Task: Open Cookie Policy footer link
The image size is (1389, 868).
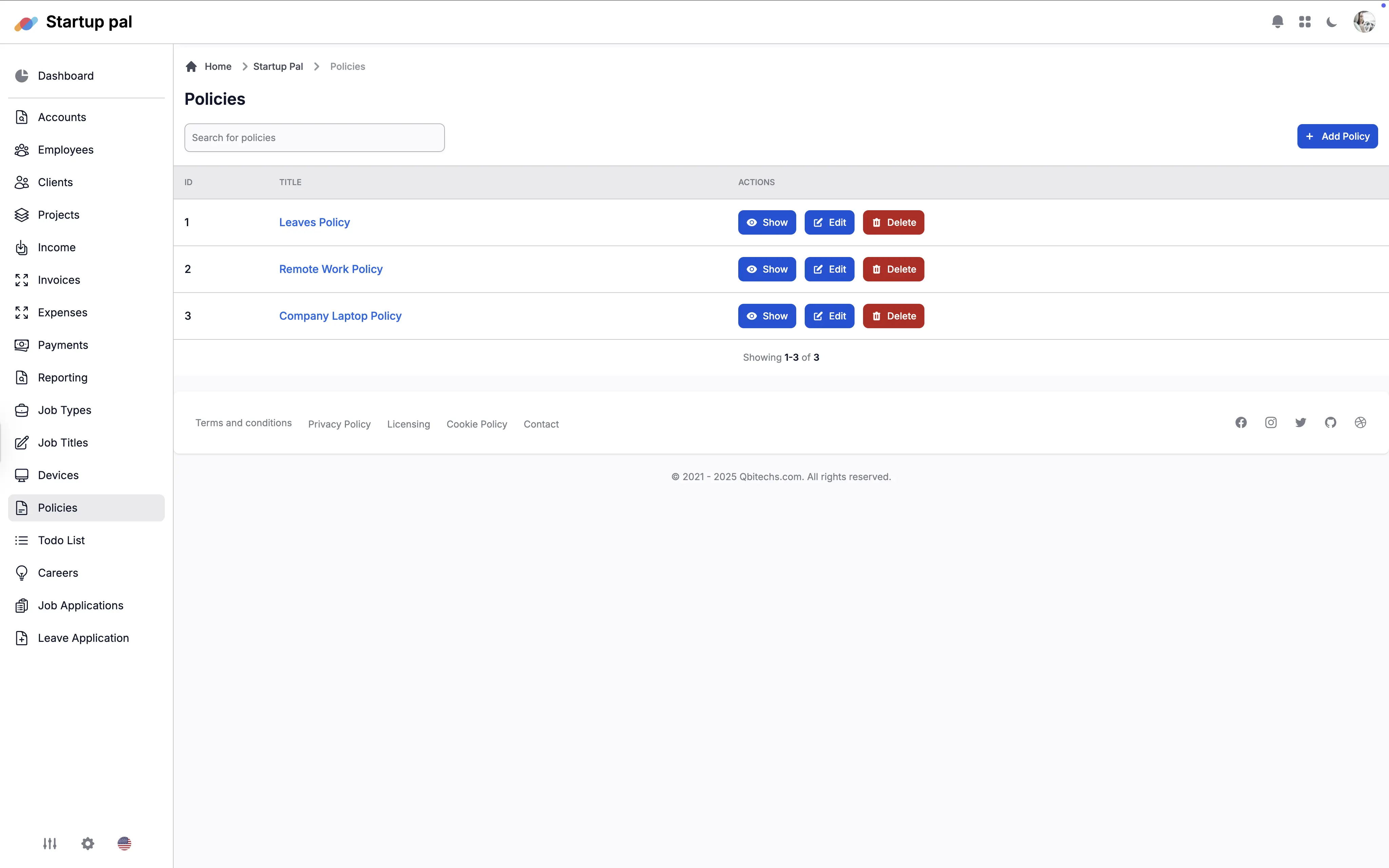Action: (477, 424)
